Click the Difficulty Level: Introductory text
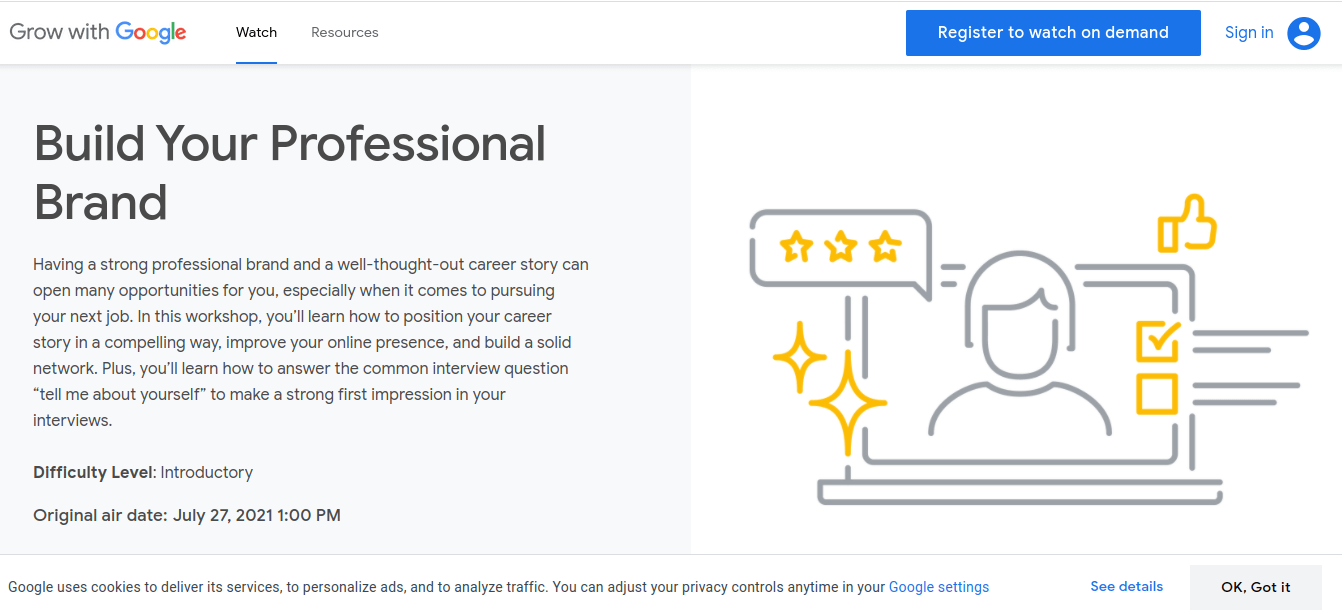 (x=143, y=472)
